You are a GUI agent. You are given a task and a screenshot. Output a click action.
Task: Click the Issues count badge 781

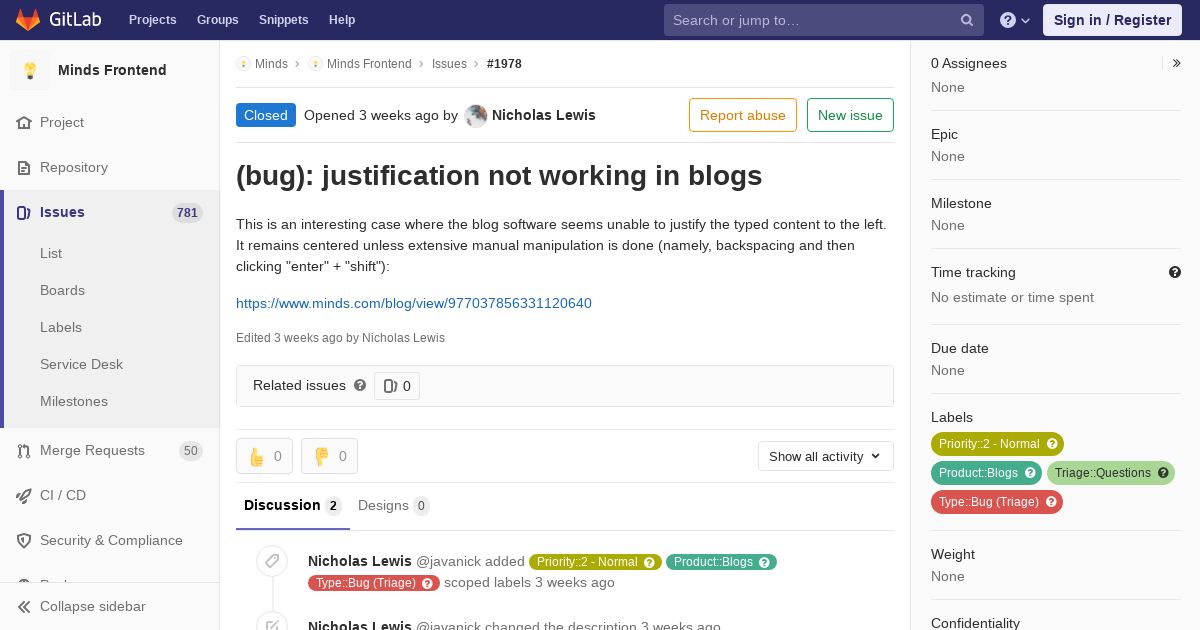187,213
